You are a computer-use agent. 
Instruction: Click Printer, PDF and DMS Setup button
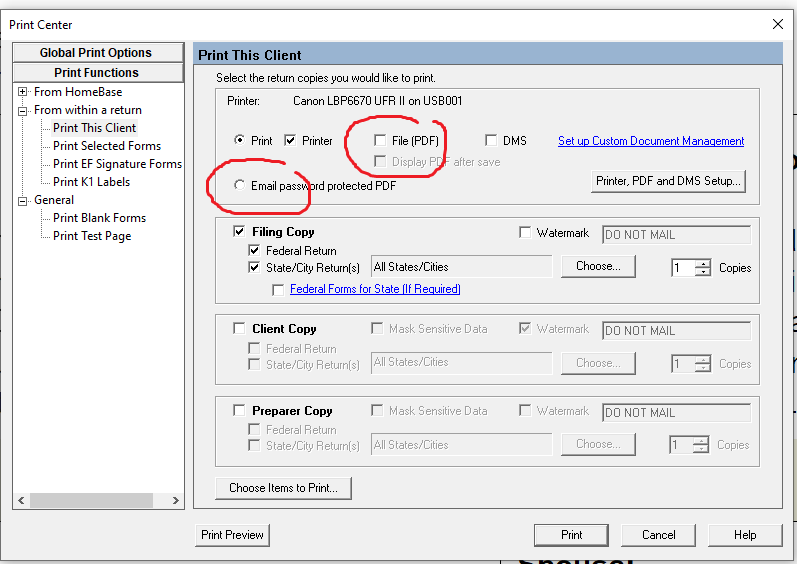(669, 181)
